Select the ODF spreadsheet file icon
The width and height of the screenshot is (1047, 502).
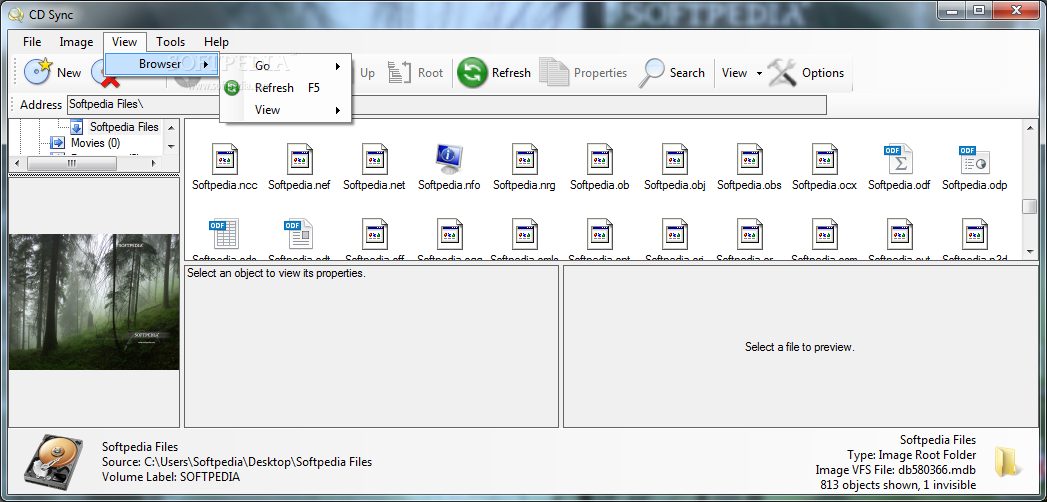(224, 234)
